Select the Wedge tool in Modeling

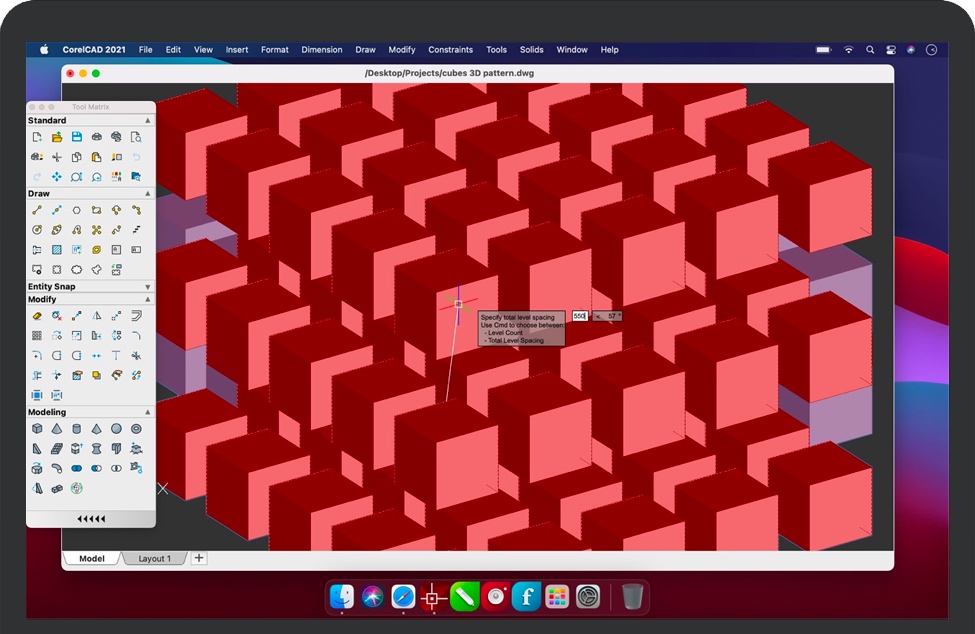37,449
